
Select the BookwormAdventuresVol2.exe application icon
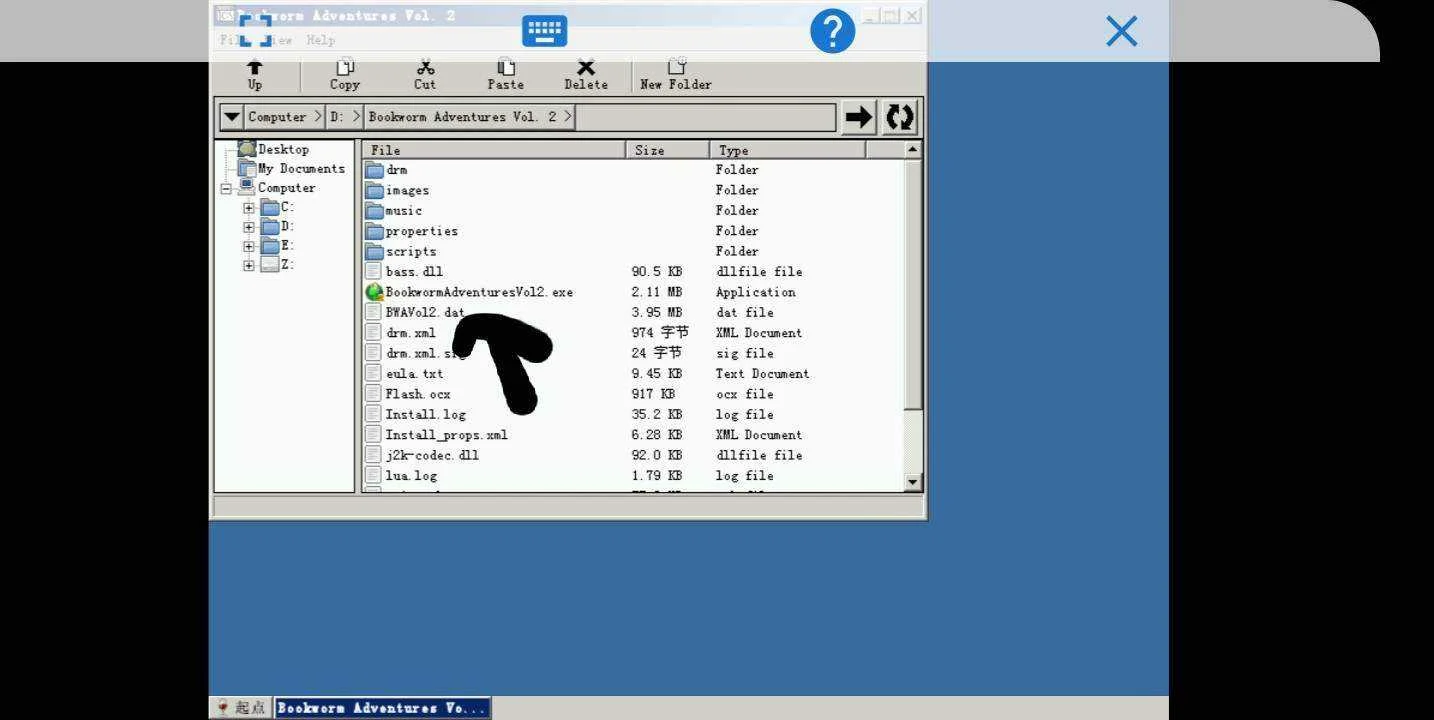click(x=375, y=292)
